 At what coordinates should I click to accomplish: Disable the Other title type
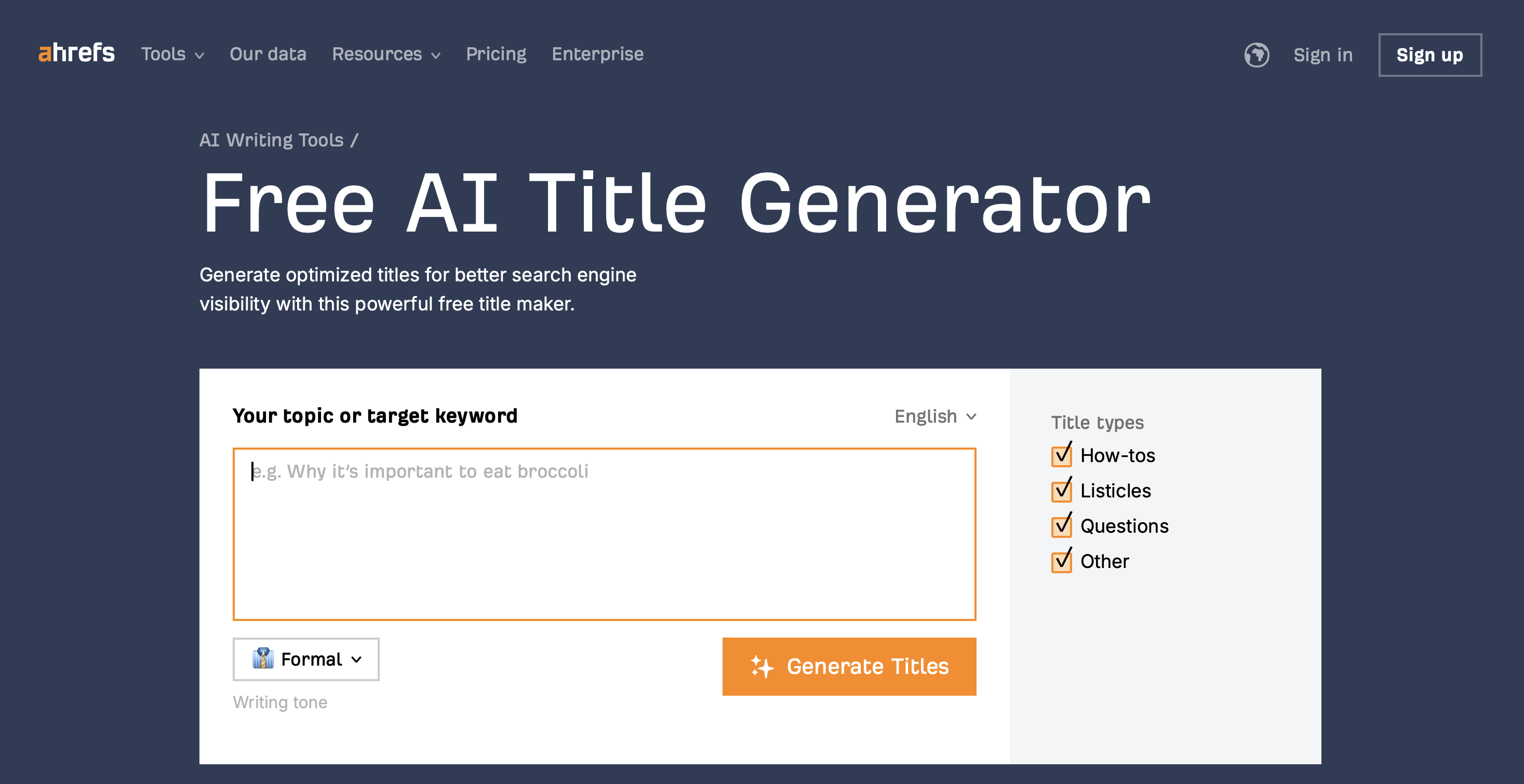coord(1061,562)
